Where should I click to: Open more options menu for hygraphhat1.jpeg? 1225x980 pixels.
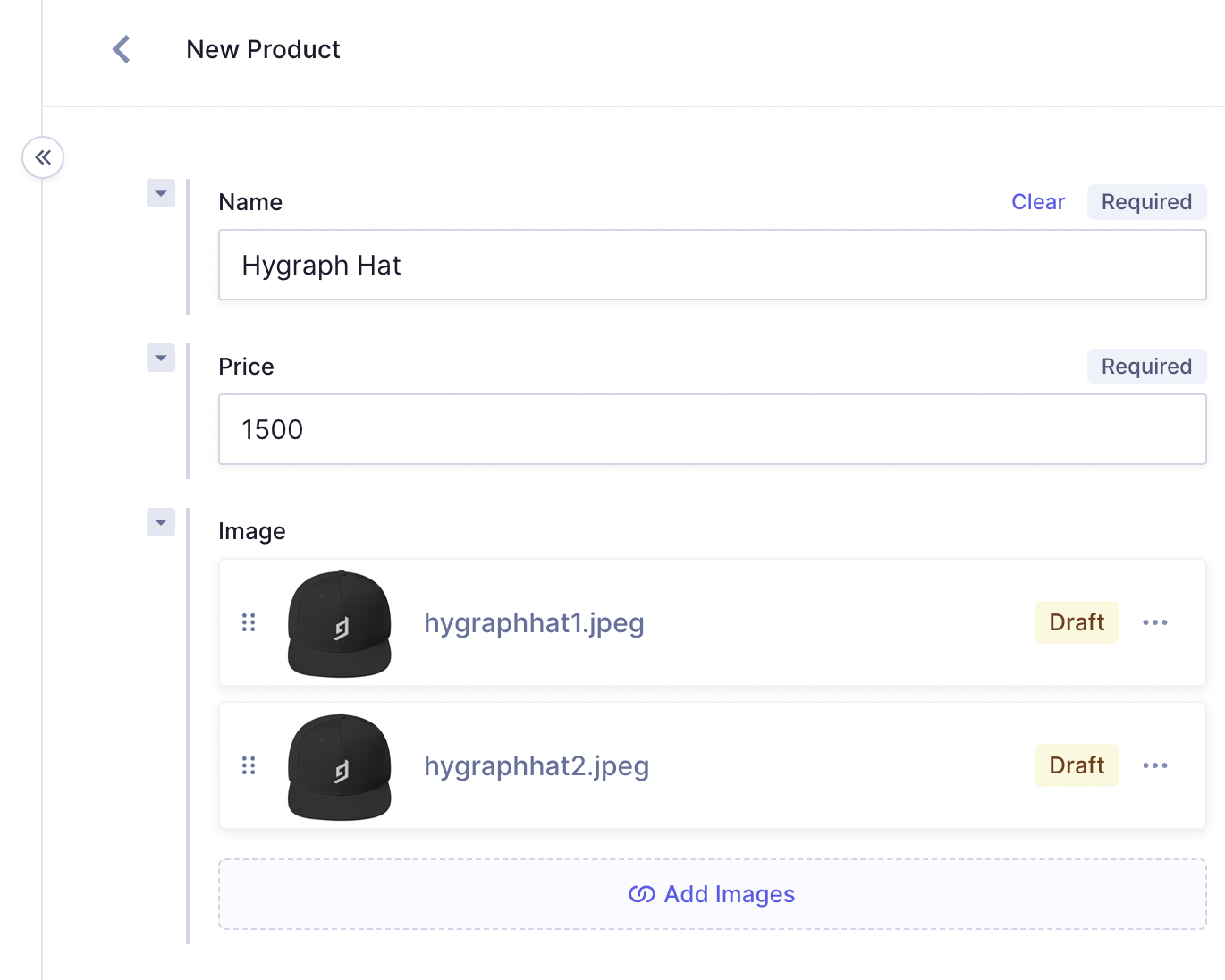(1154, 622)
